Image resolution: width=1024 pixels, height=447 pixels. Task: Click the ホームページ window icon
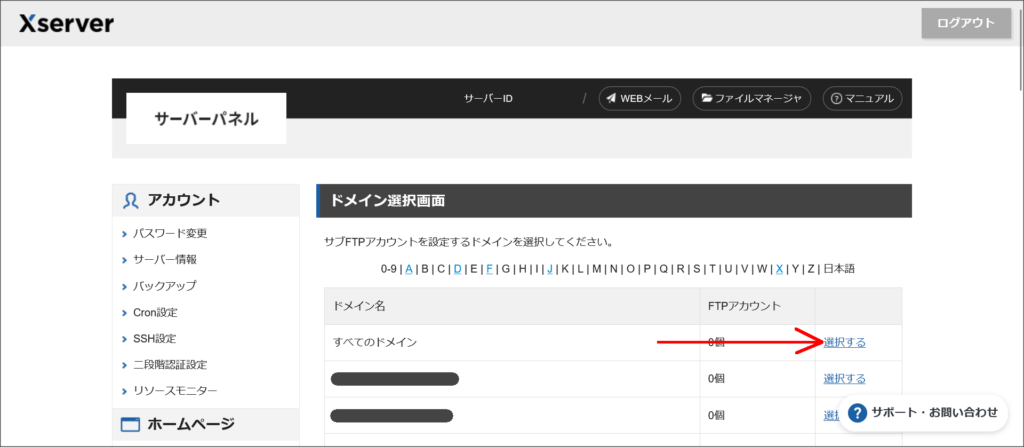pyautogui.click(x=131, y=425)
